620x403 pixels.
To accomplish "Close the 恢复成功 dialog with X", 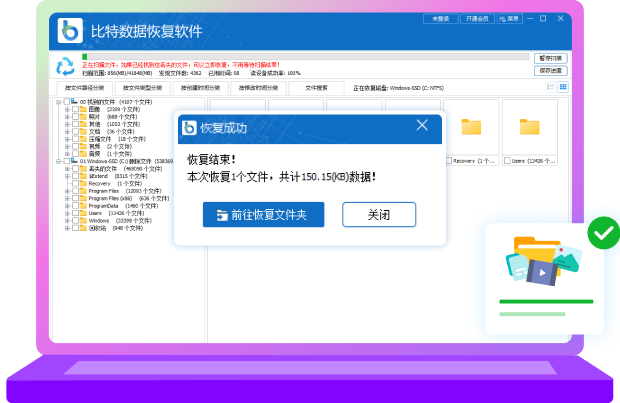I will [x=422, y=125].
